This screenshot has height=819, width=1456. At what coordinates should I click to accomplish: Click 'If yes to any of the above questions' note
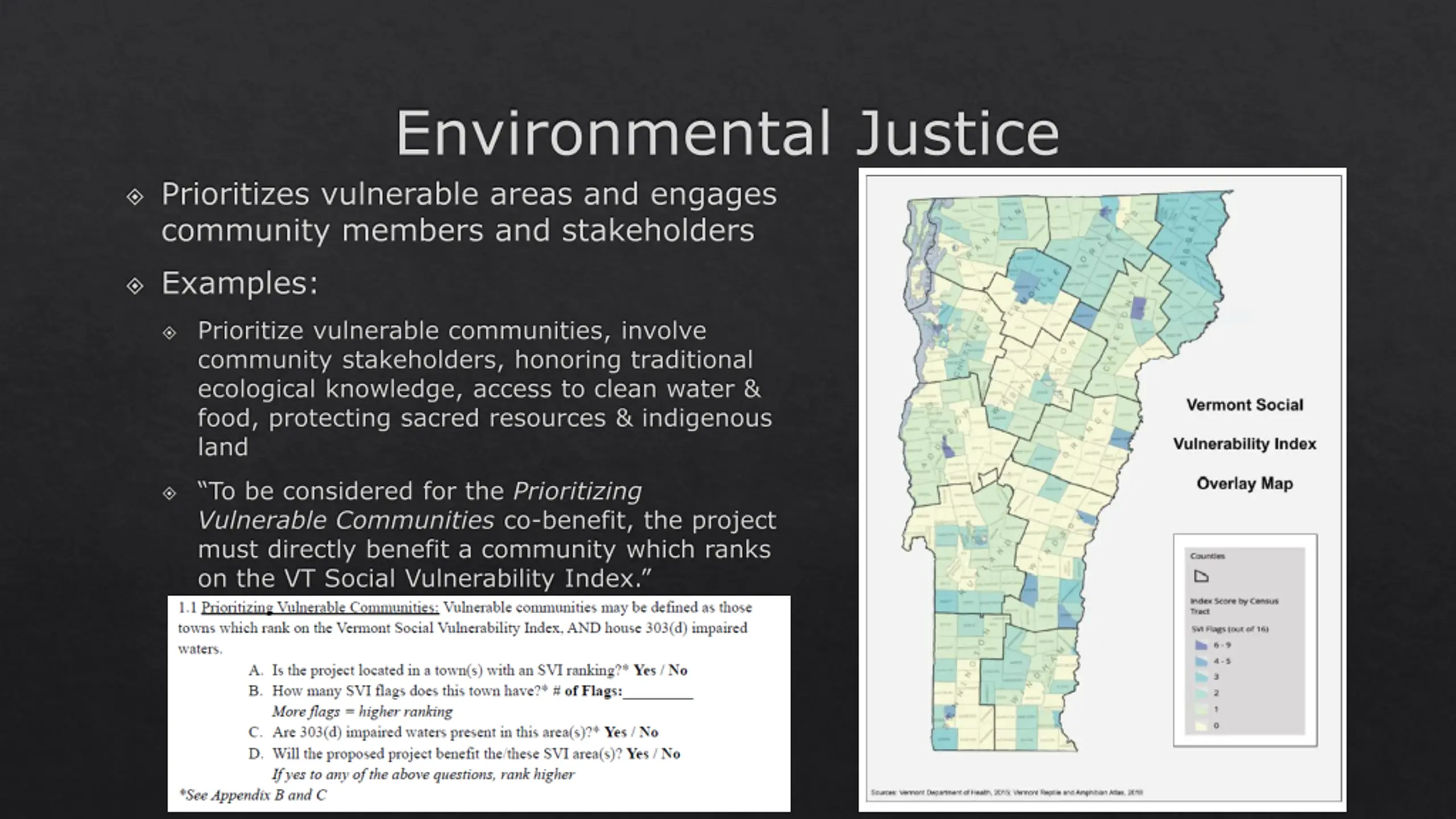(x=423, y=775)
